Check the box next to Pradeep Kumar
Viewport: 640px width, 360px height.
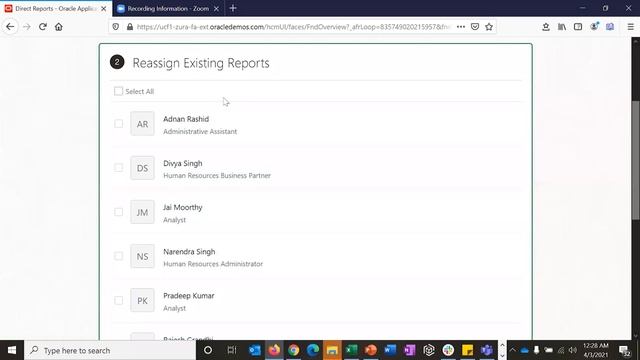pyautogui.click(x=118, y=300)
